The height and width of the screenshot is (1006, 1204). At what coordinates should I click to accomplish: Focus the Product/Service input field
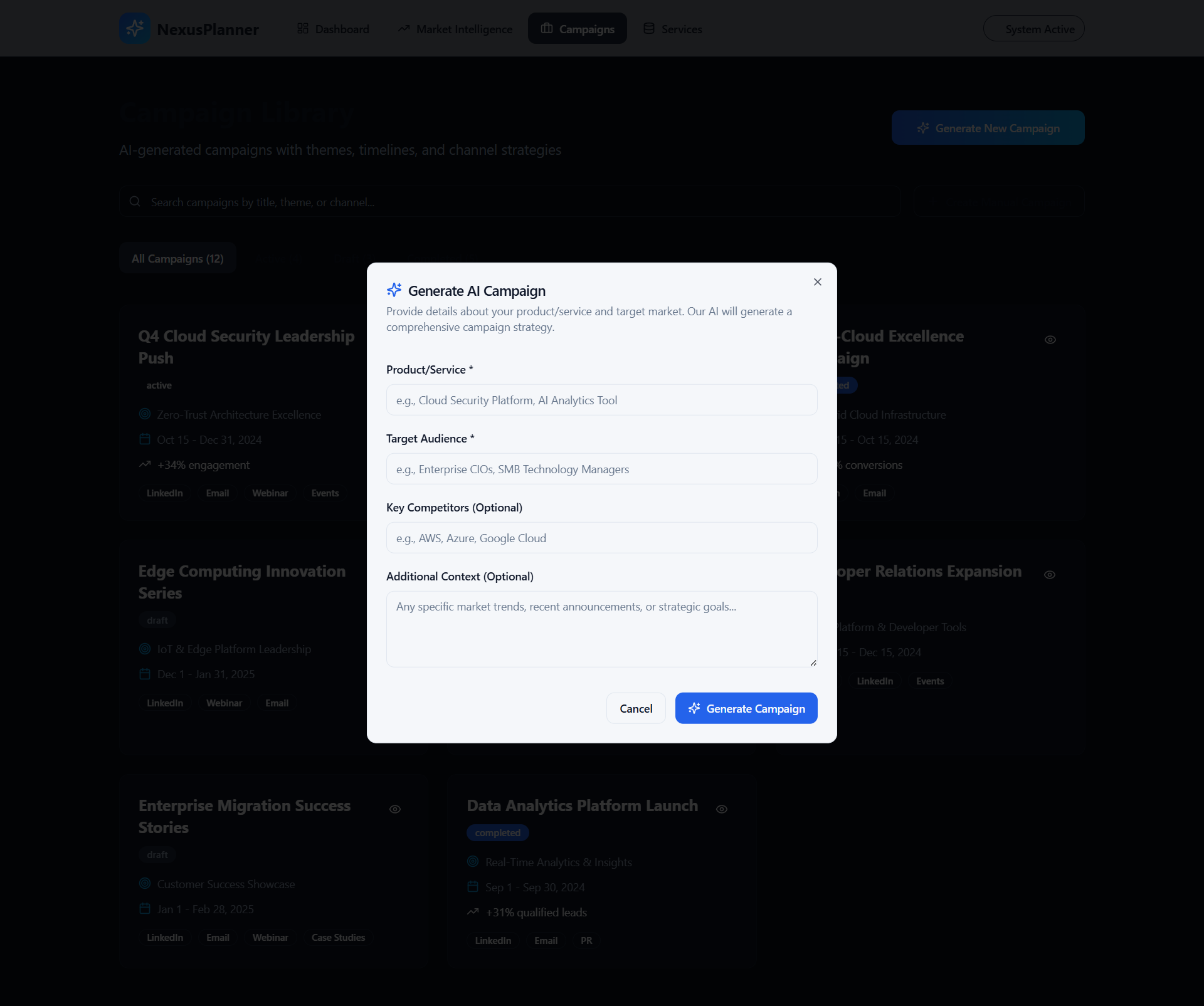click(x=601, y=400)
